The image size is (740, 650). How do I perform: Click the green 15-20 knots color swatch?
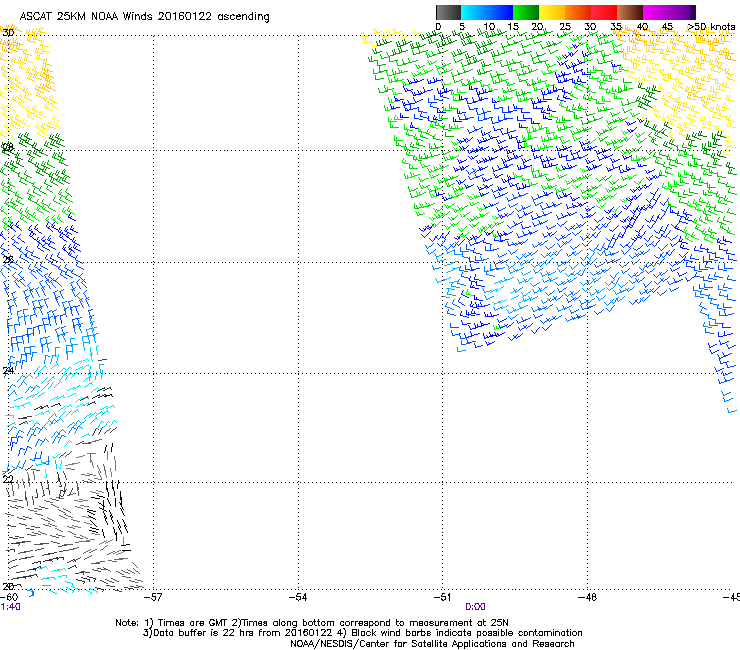point(526,12)
